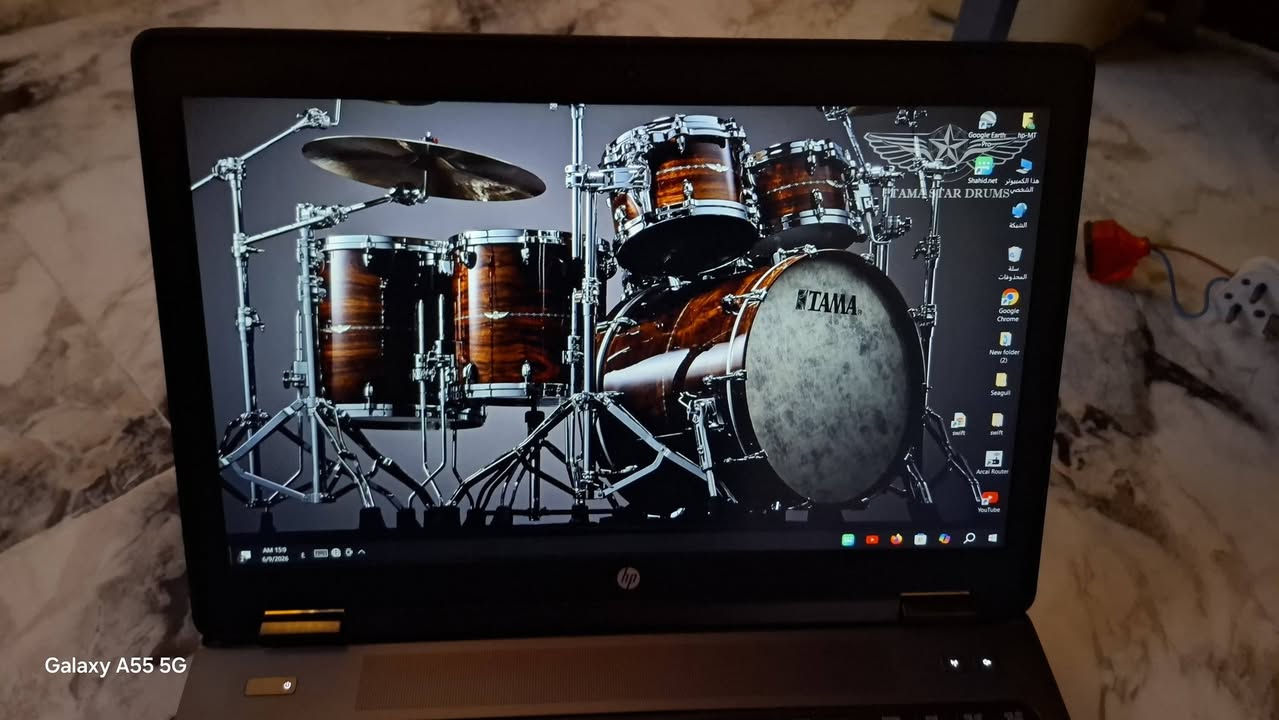
Task: Show hidden system tray icons with the chevron
Action: (x=361, y=552)
